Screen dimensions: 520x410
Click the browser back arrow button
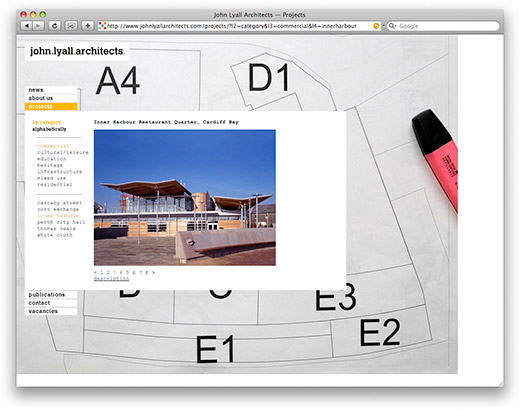[26, 26]
